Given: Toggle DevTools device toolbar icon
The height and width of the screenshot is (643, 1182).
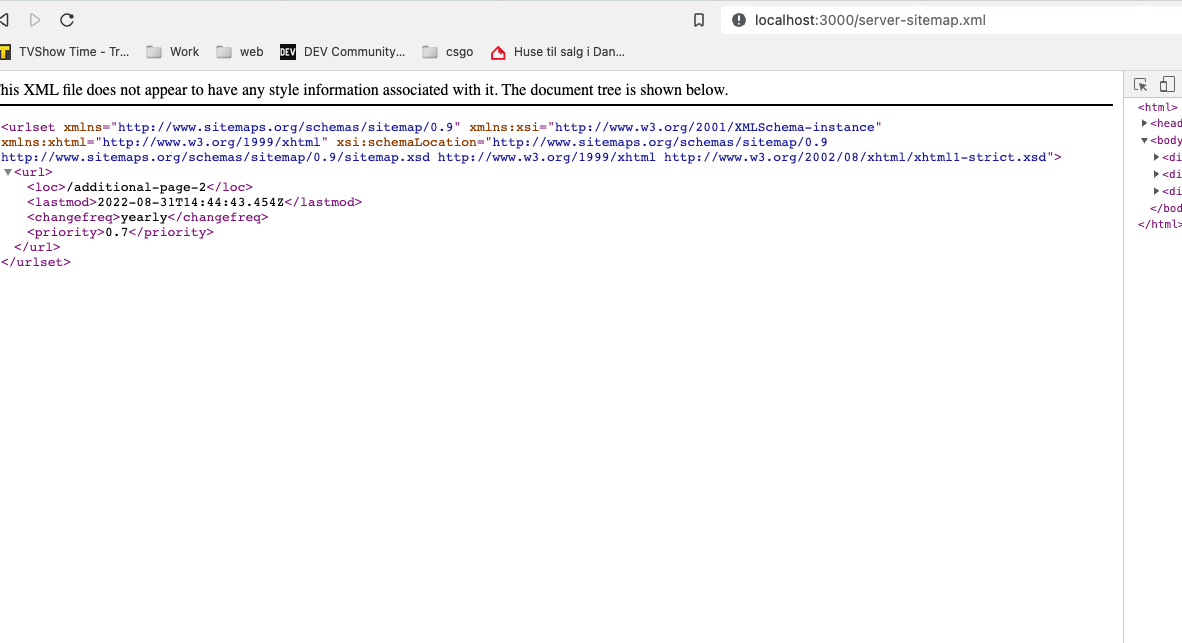Looking at the screenshot, I should 1167,84.
